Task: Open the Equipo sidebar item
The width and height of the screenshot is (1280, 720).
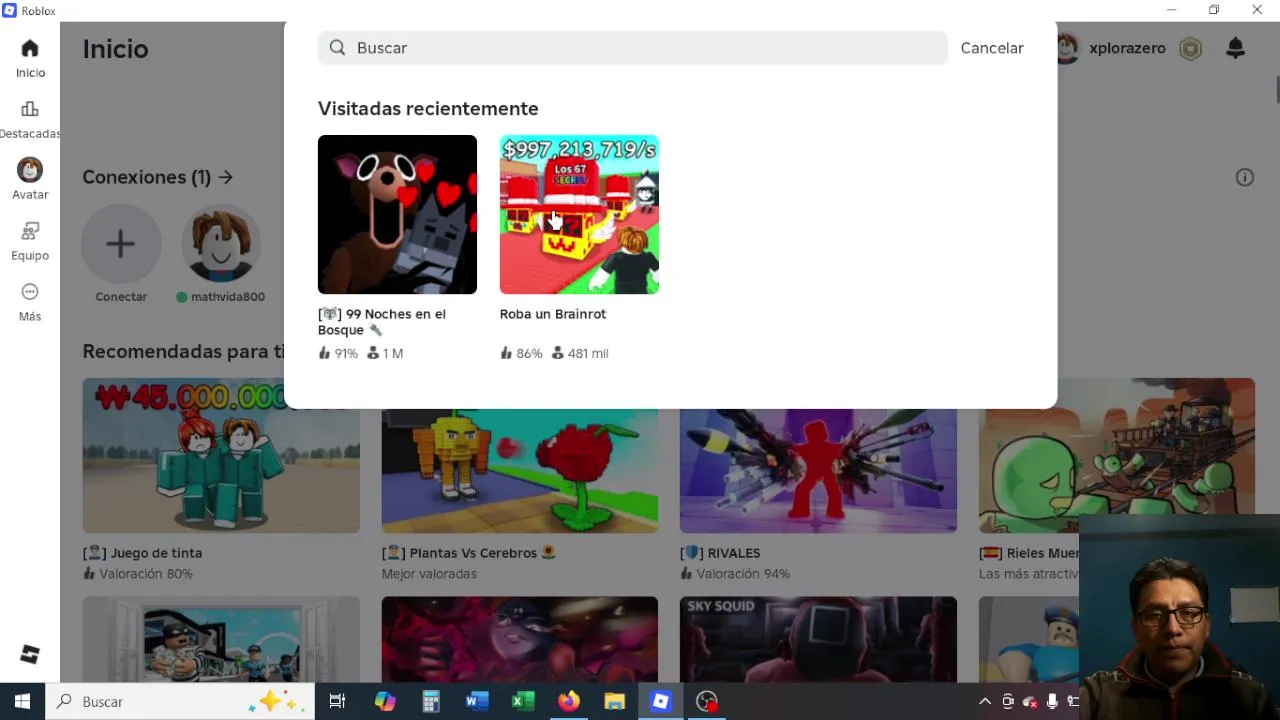Action: click(x=30, y=241)
